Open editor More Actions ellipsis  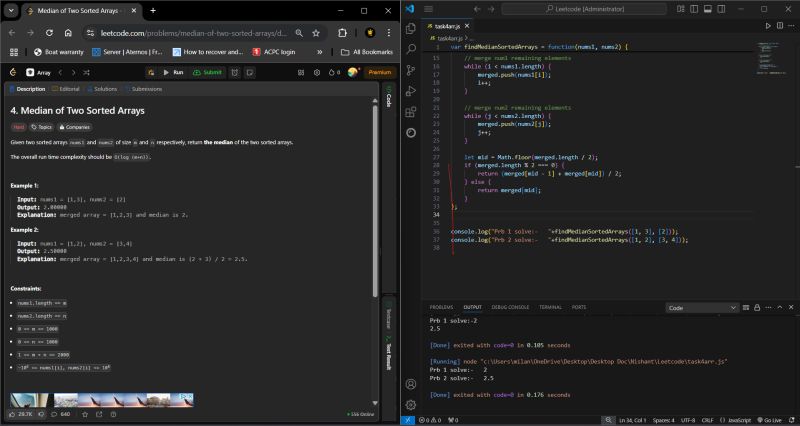tap(791, 26)
